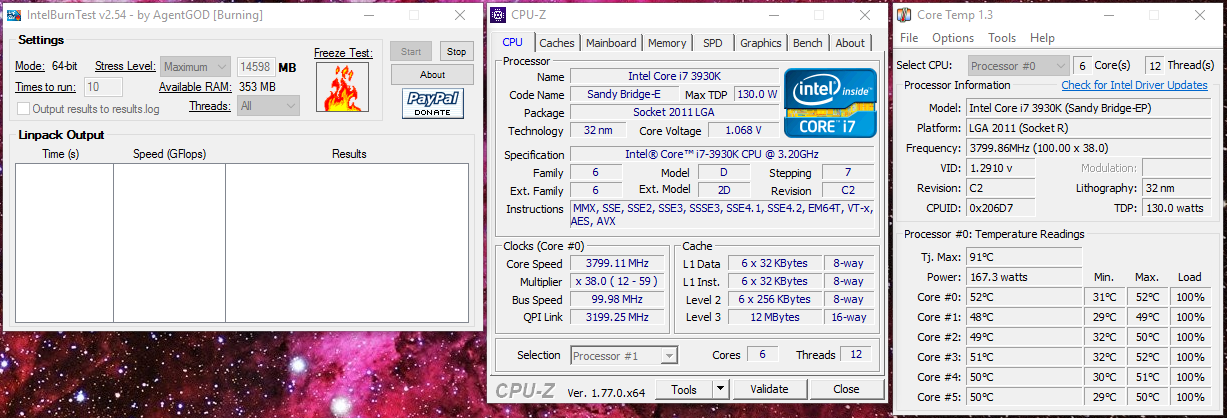The width and height of the screenshot is (1227, 418).
Task: Click the Core(s) count box showing 6
Action: click(x=1081, y=65)
